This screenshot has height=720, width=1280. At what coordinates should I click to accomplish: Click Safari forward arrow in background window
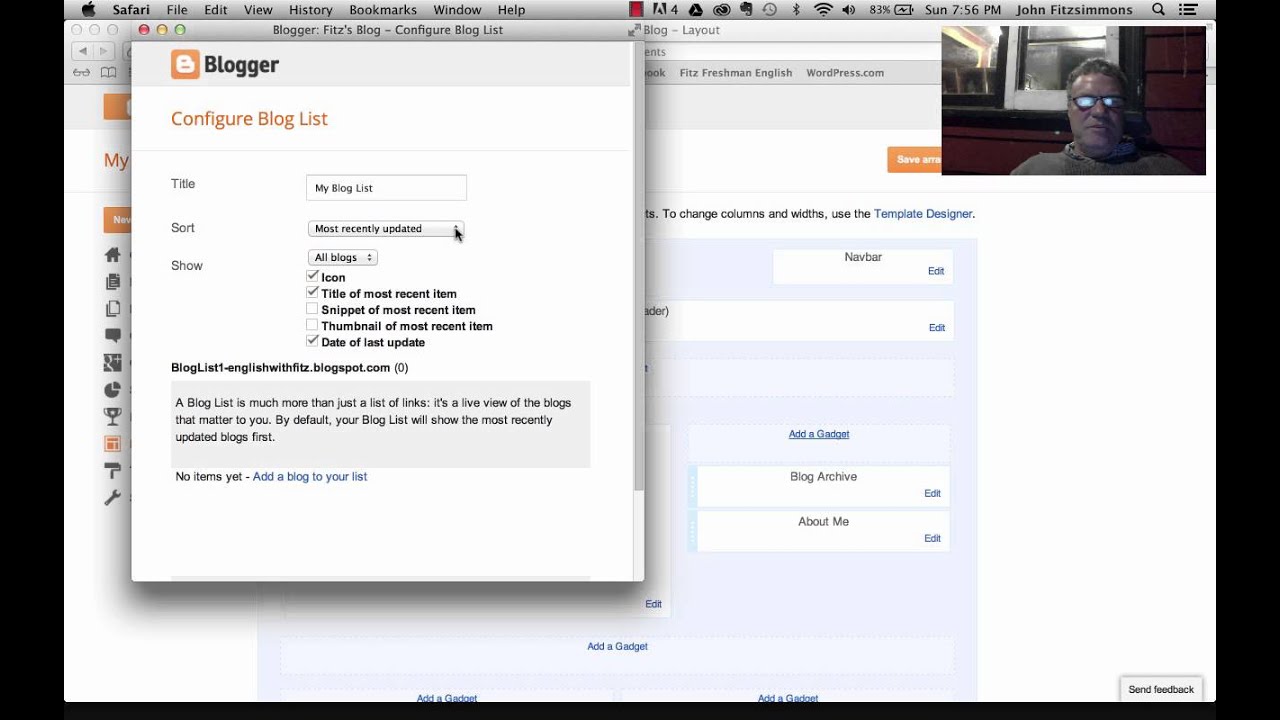coord(106,51)
